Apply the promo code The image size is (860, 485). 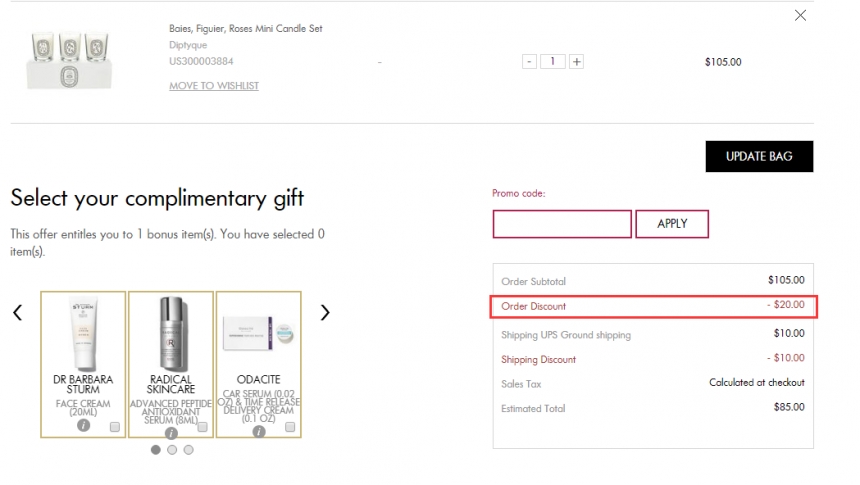pyautogui.click(x=672, y=224)
